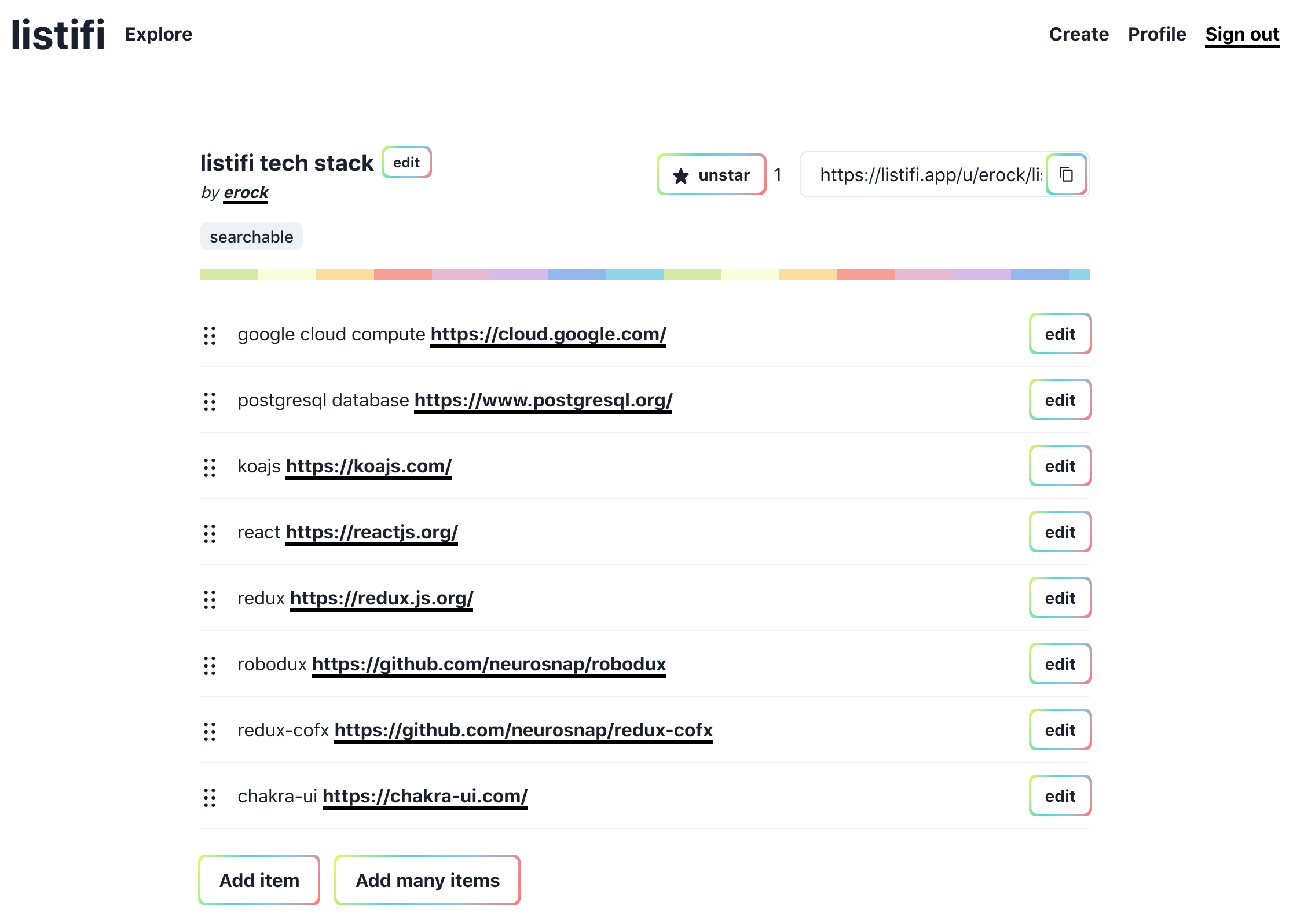
Task: Edit the redux-cofx item
Action: (1060, 730)
